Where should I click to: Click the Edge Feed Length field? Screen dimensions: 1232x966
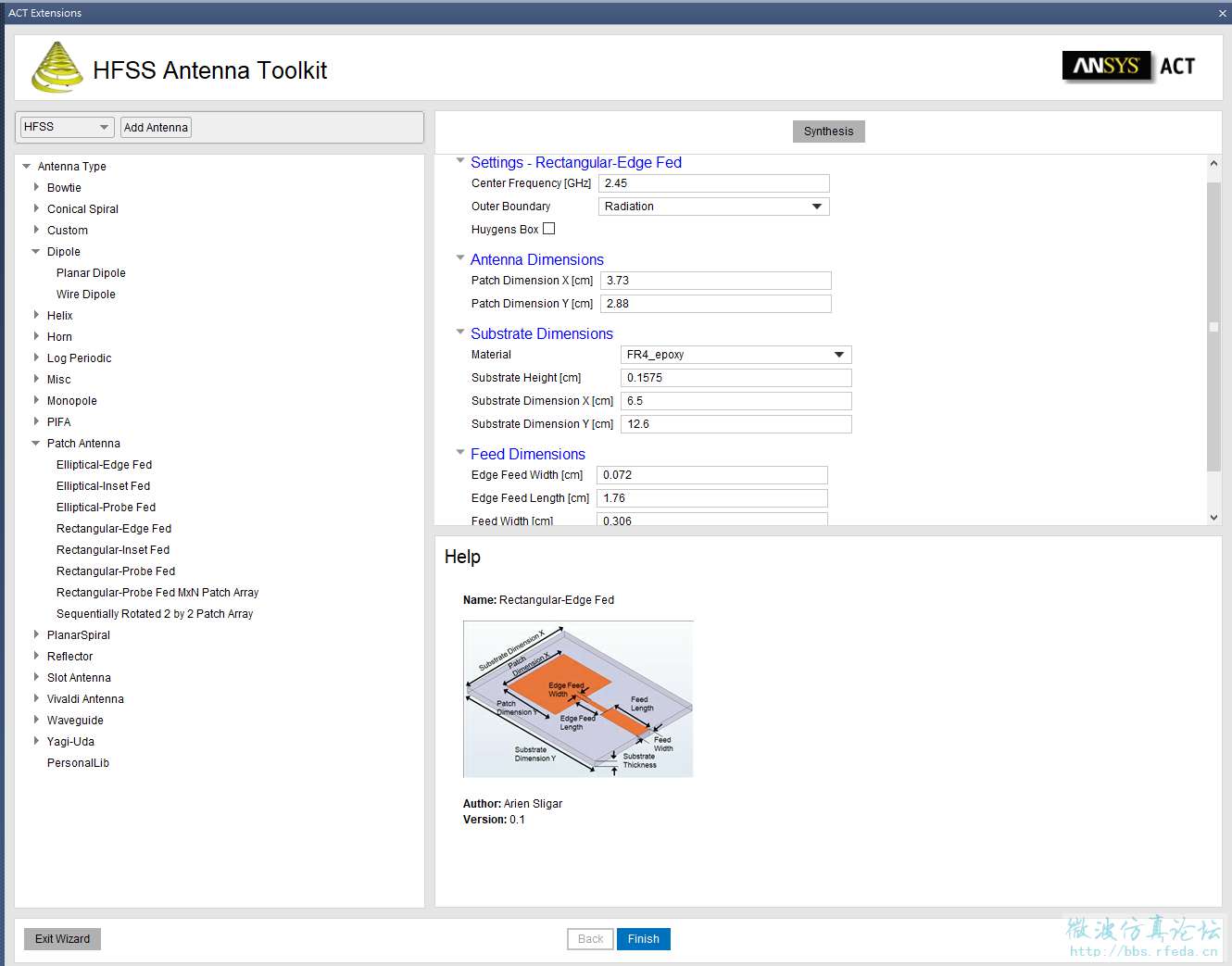coord(711,498)
